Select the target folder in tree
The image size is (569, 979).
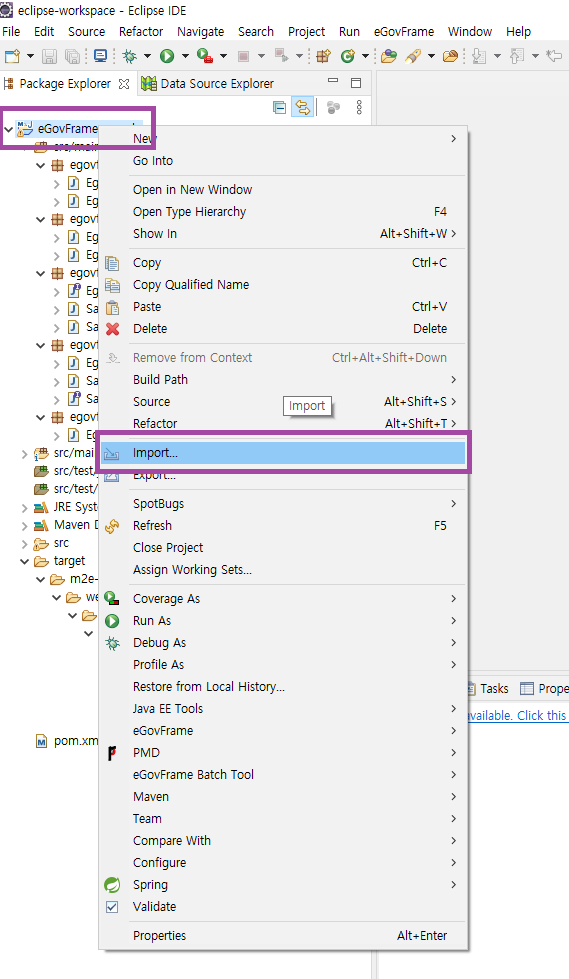(60, 561)
